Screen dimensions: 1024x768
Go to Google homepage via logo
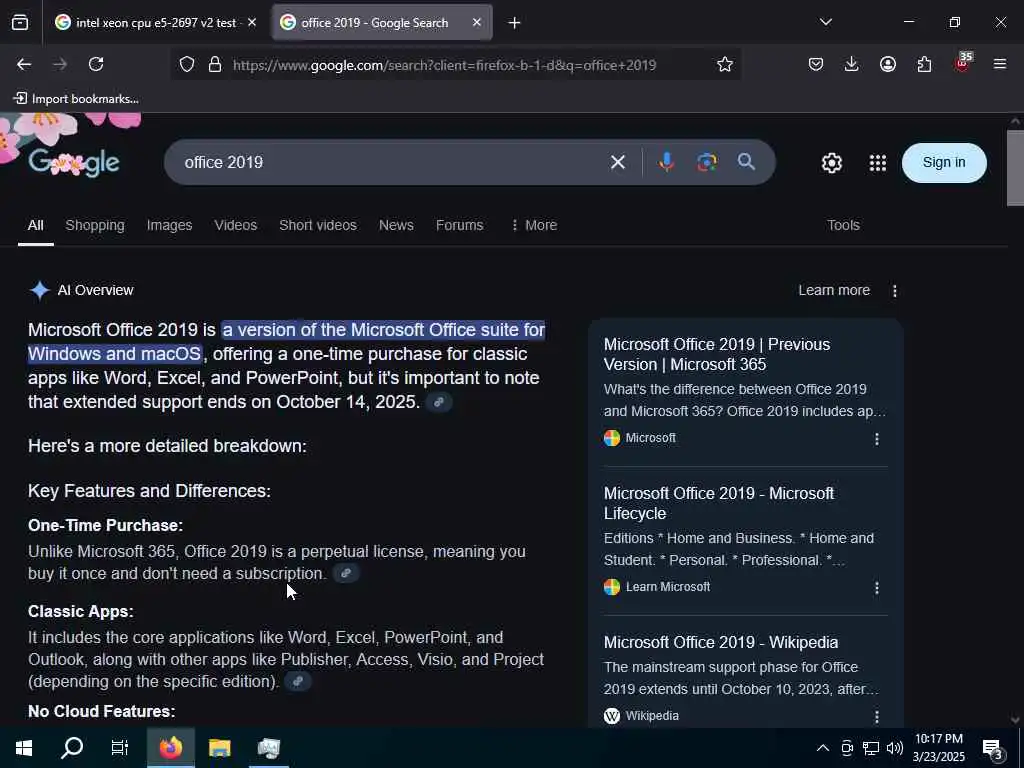click(74, 162)
